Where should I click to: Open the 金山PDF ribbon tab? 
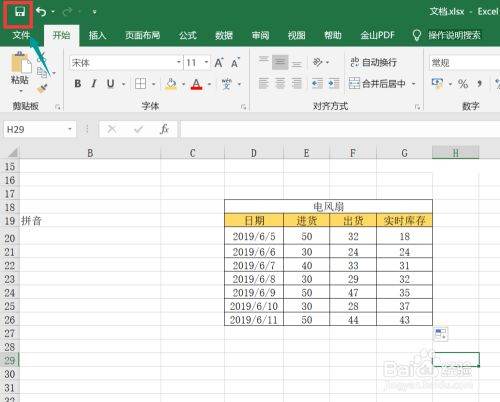(x=377, y=35)
